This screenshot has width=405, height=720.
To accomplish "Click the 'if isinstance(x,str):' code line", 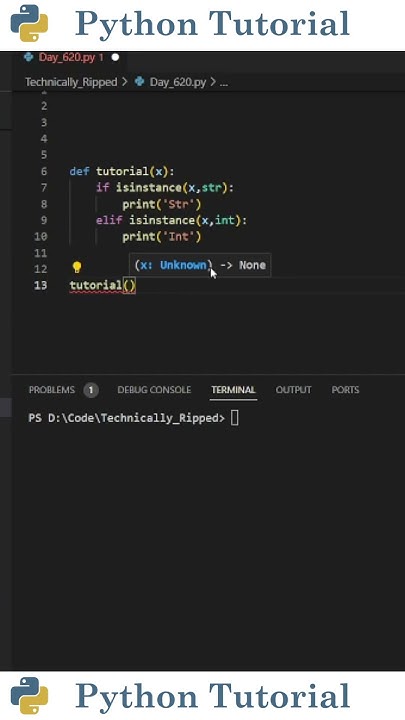I will point(165,187).
